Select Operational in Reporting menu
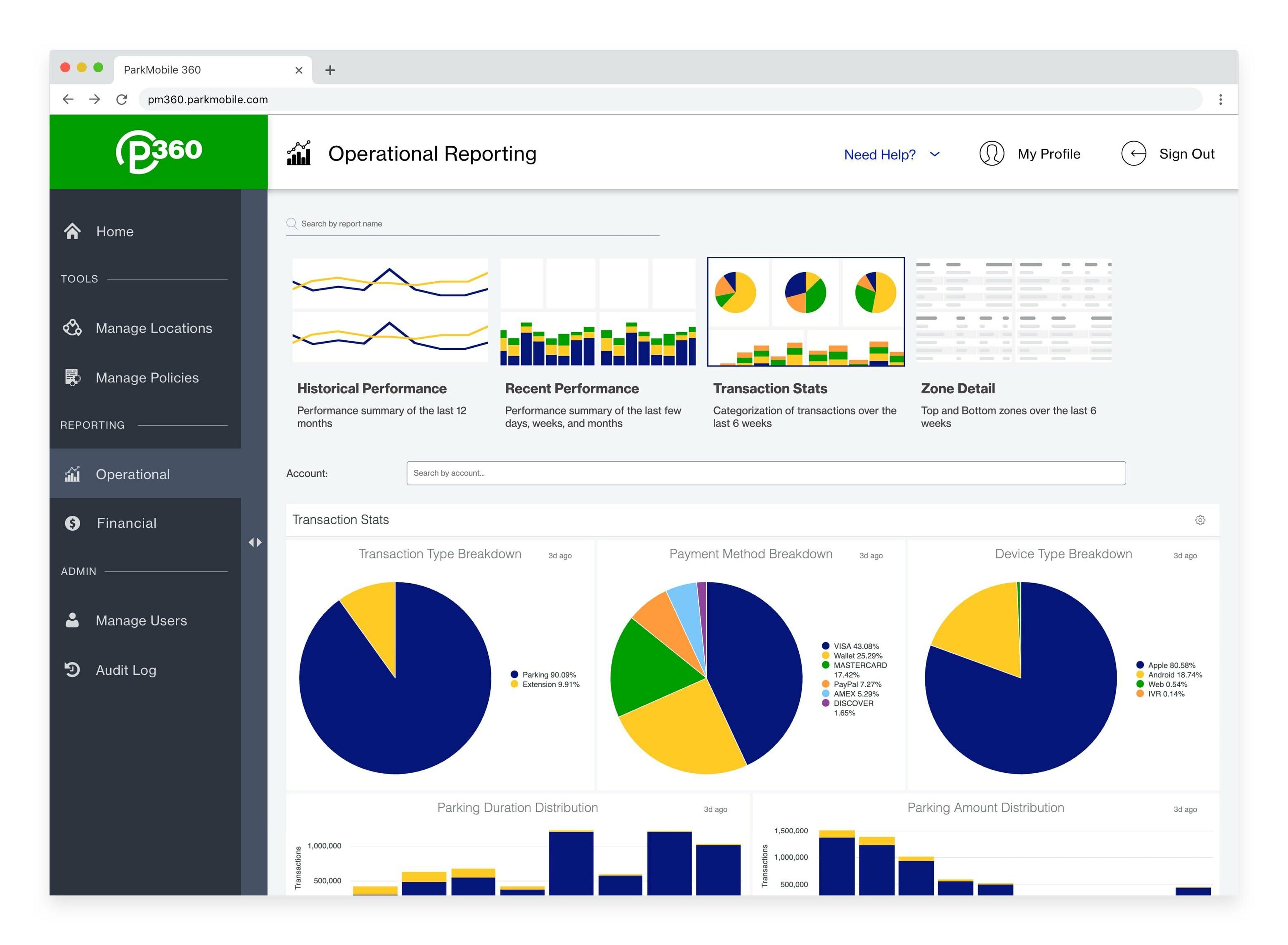The height and width of the screenshot is (945, 1288). [132, 474]
